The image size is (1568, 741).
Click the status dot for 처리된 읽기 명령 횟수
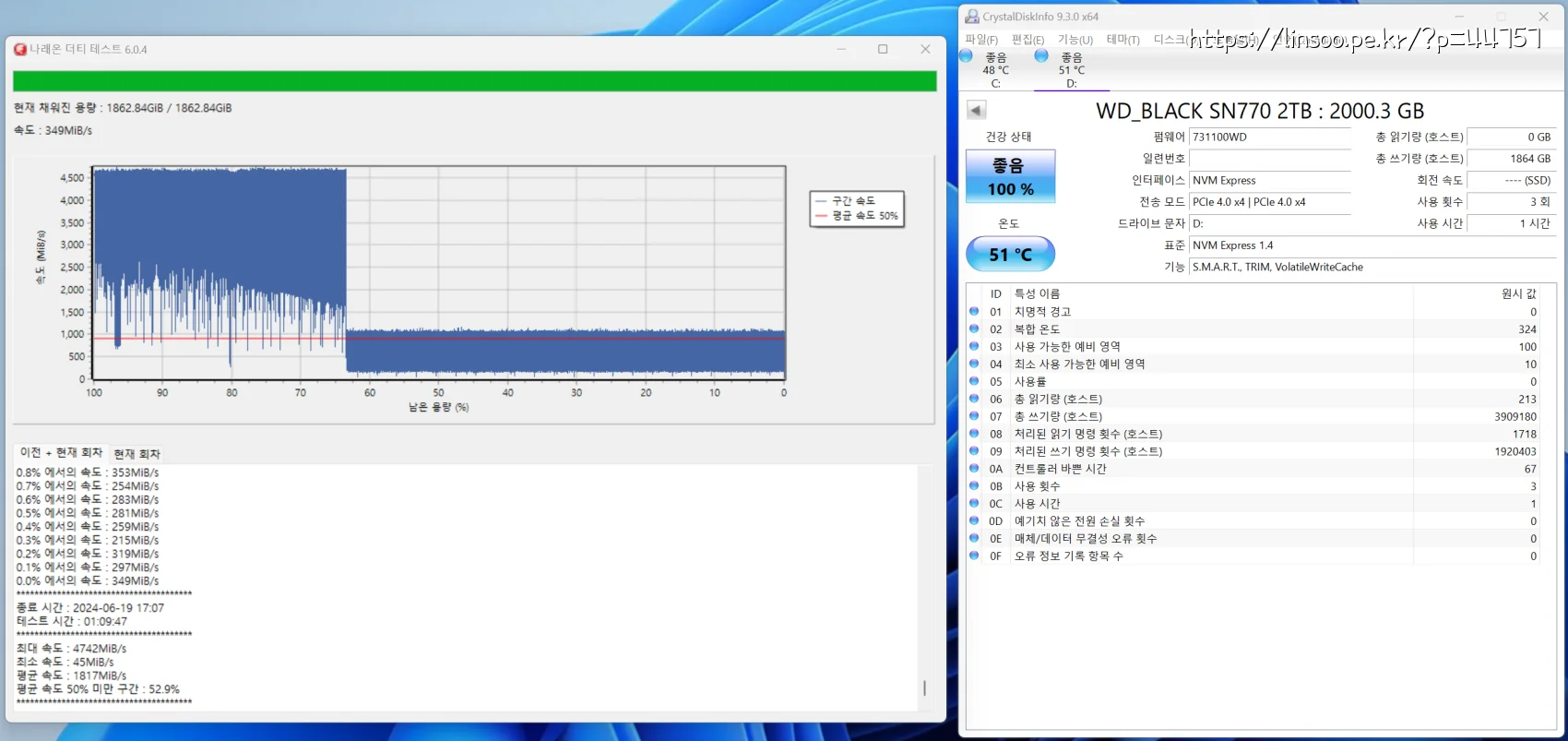click(974, 434)
